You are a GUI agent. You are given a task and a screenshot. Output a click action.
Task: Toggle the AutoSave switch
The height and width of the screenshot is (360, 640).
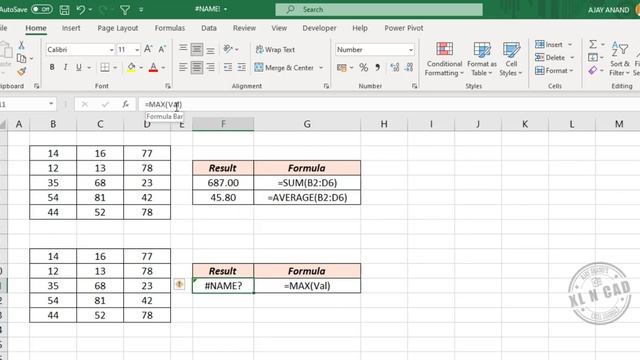pyautogui.click(x=42, y=9)
